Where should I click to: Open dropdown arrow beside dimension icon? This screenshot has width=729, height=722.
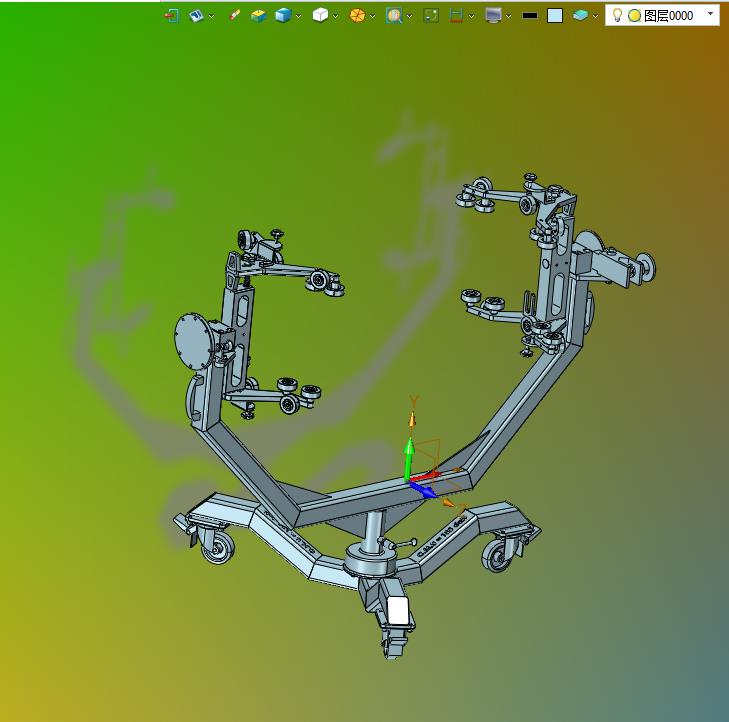tap(471, 16)
